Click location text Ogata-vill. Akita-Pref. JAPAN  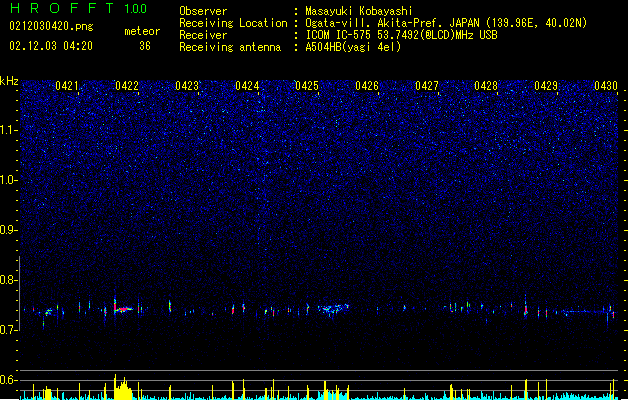(392, 23)
